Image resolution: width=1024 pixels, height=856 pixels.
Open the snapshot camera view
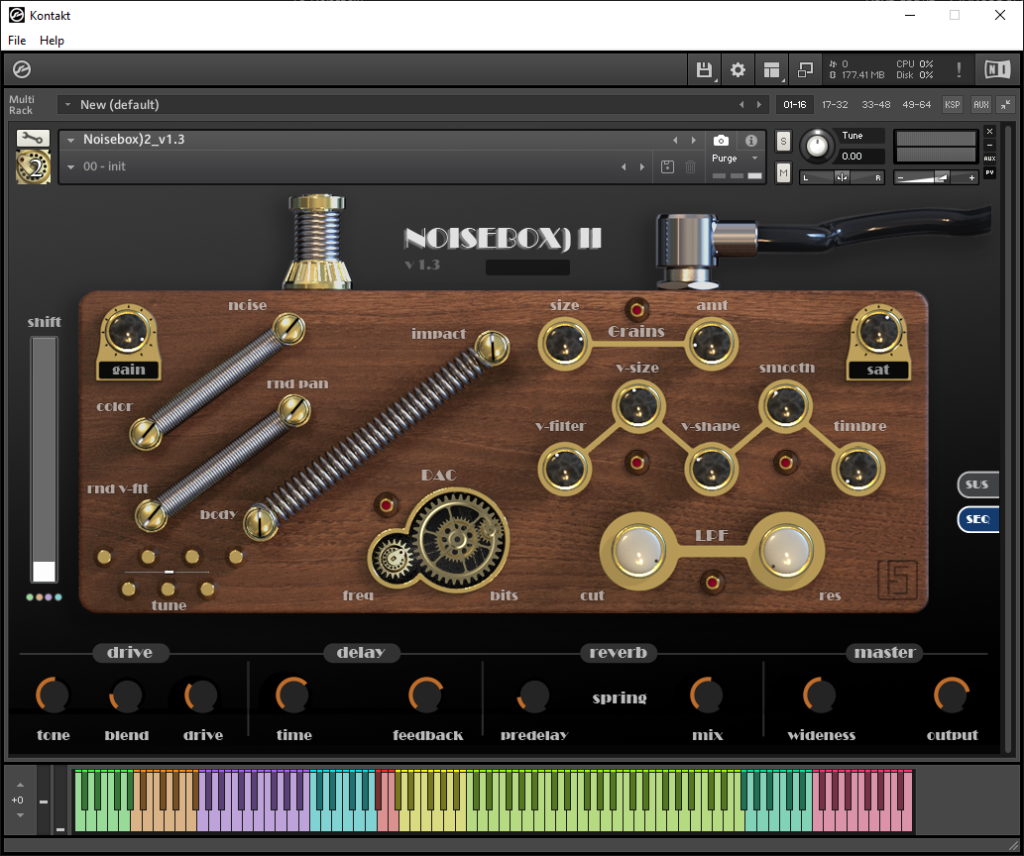(721, 140)
